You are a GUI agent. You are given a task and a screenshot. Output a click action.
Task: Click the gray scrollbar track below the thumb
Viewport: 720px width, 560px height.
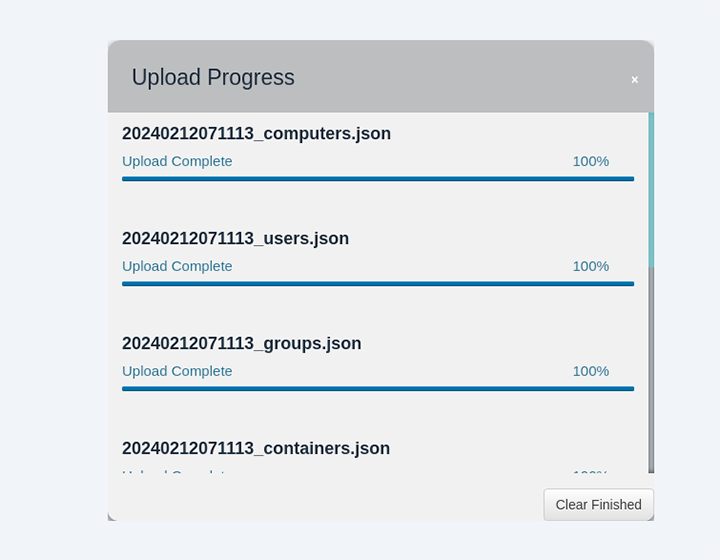click(651, 370)
